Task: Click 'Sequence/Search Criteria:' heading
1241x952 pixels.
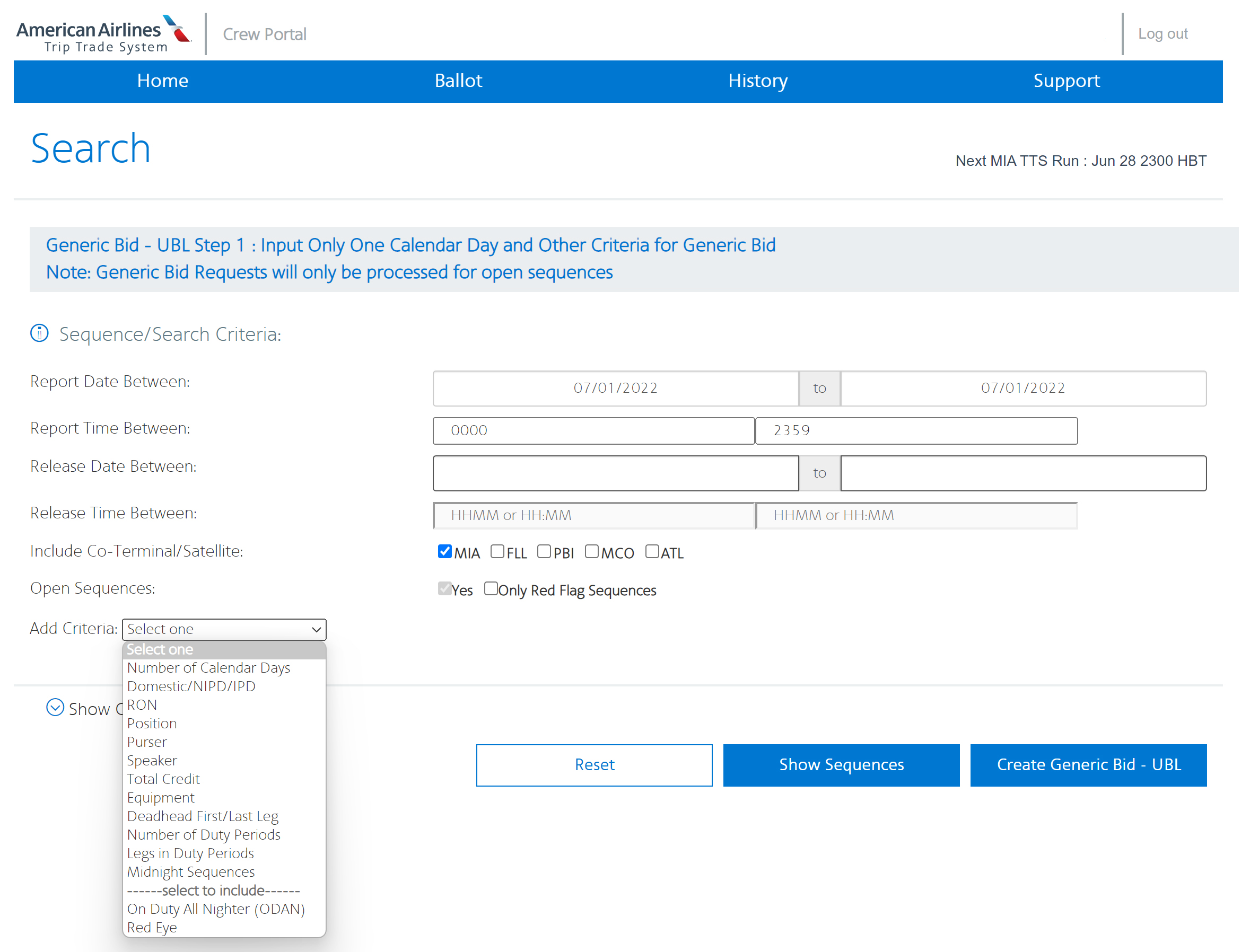Action: tap(170, 334)
